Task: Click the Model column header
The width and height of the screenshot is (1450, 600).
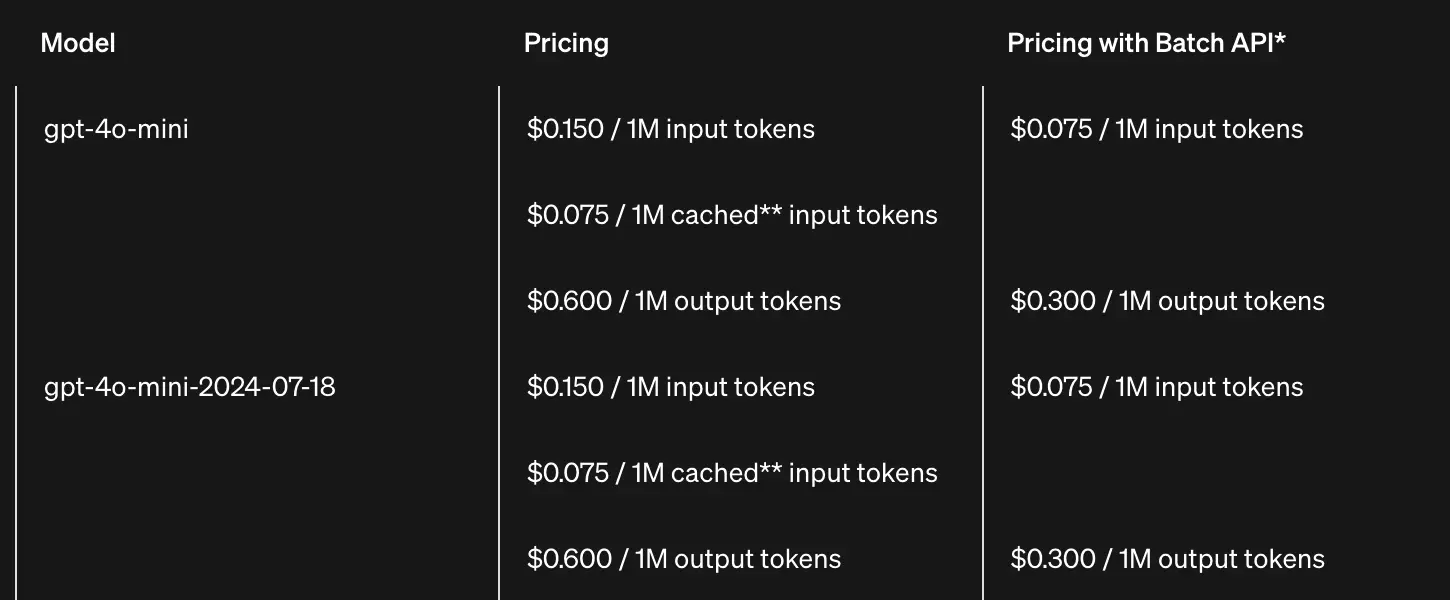Action: point(78,43)
